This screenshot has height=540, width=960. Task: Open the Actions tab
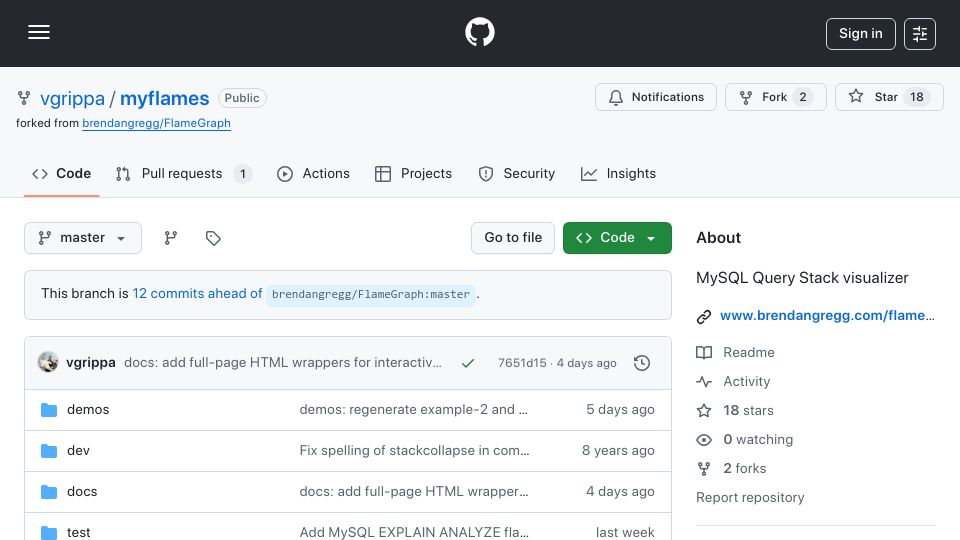pyautogui.click(x=313, y=174)
